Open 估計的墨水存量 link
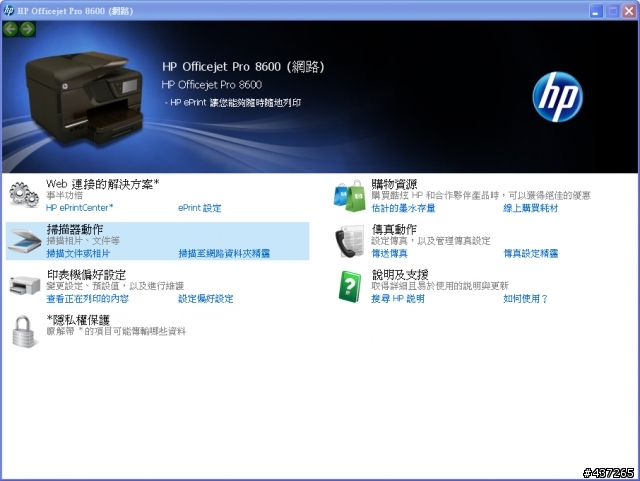640x481 pixels. coord(403,208)
